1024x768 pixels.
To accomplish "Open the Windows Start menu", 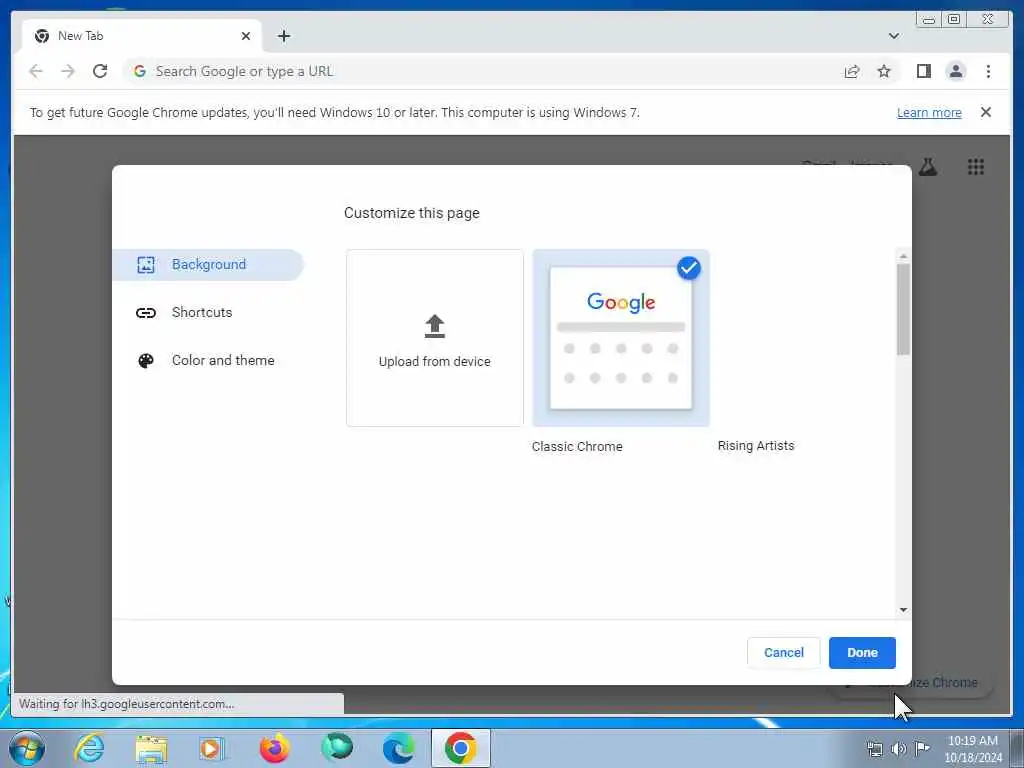I will [26, 748].
